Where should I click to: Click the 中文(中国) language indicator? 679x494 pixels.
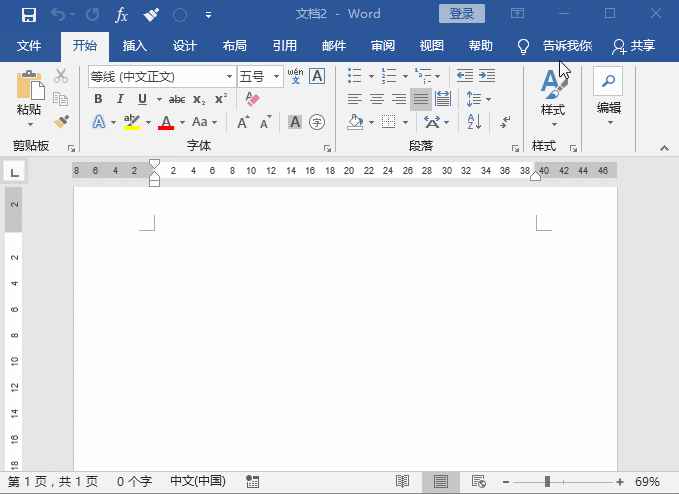click(198, 482)
